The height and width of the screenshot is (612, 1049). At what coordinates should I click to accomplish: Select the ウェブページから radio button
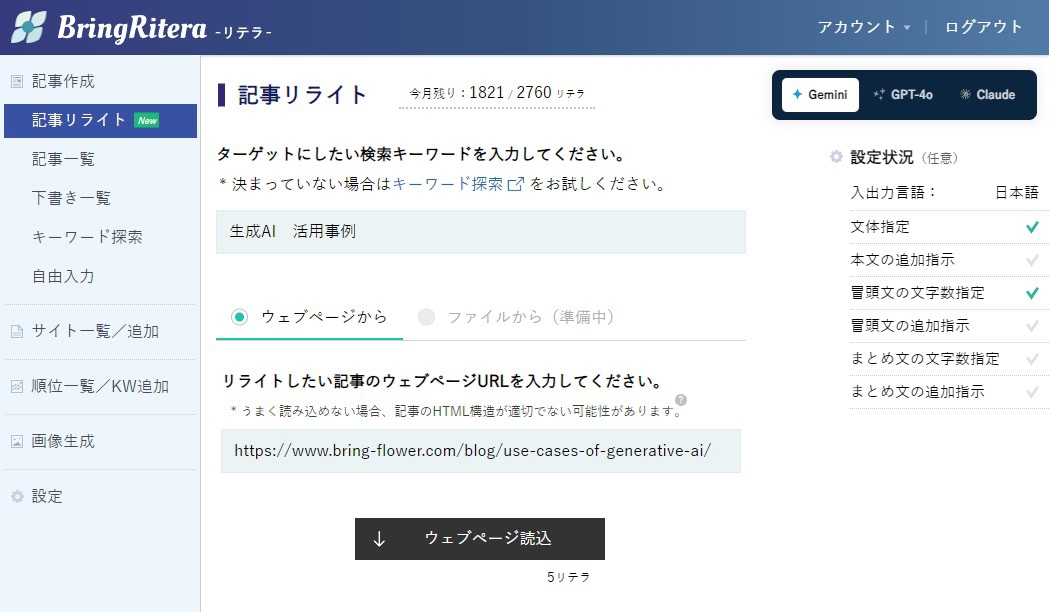pos(239,317)
